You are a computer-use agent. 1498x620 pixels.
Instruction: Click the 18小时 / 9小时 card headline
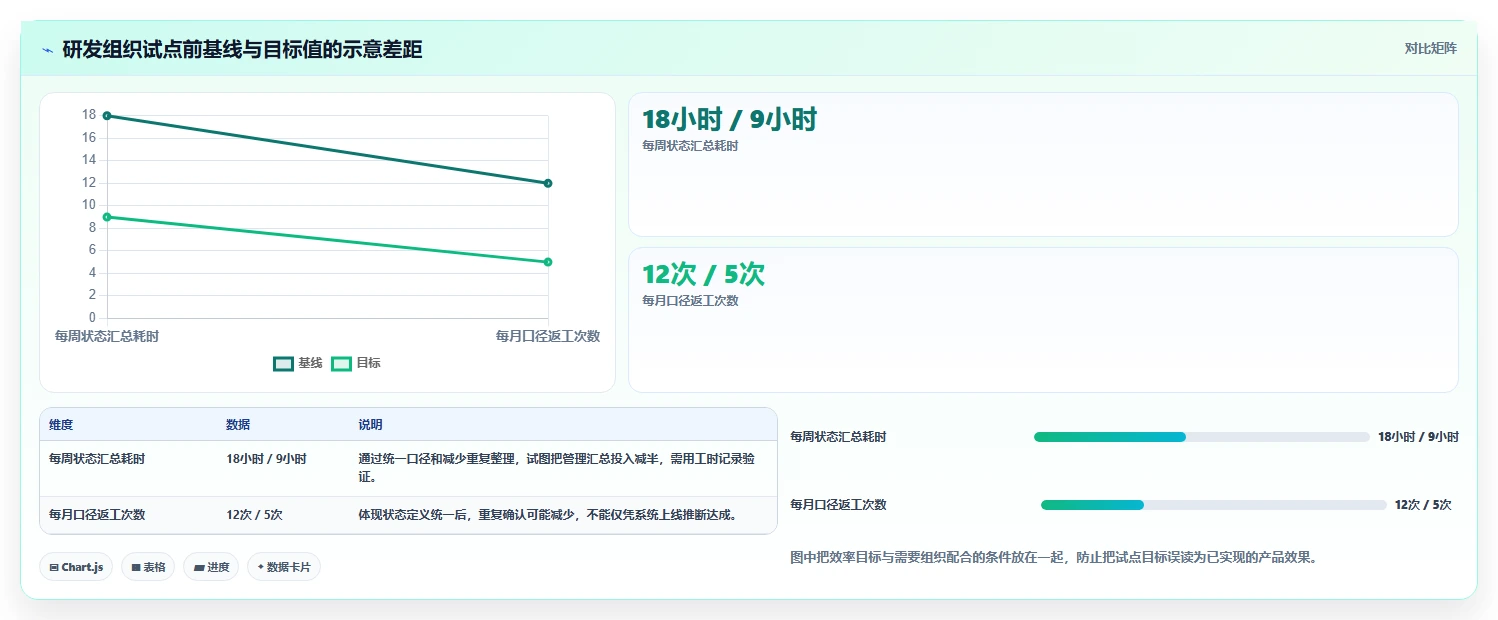point(729,120)
